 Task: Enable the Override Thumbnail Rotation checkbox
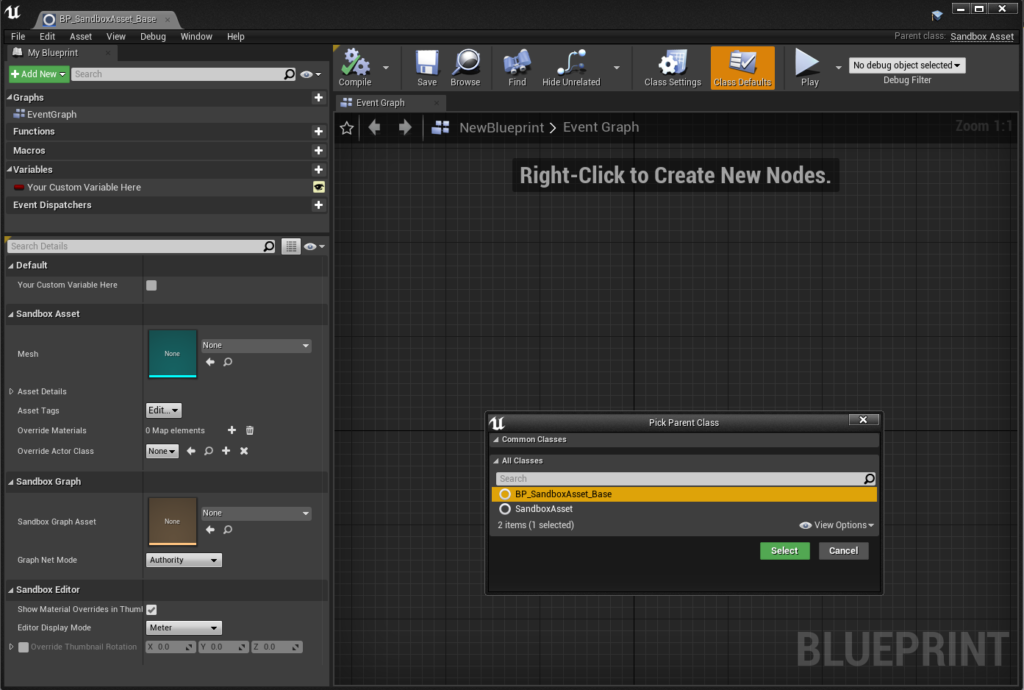(24, 648)
